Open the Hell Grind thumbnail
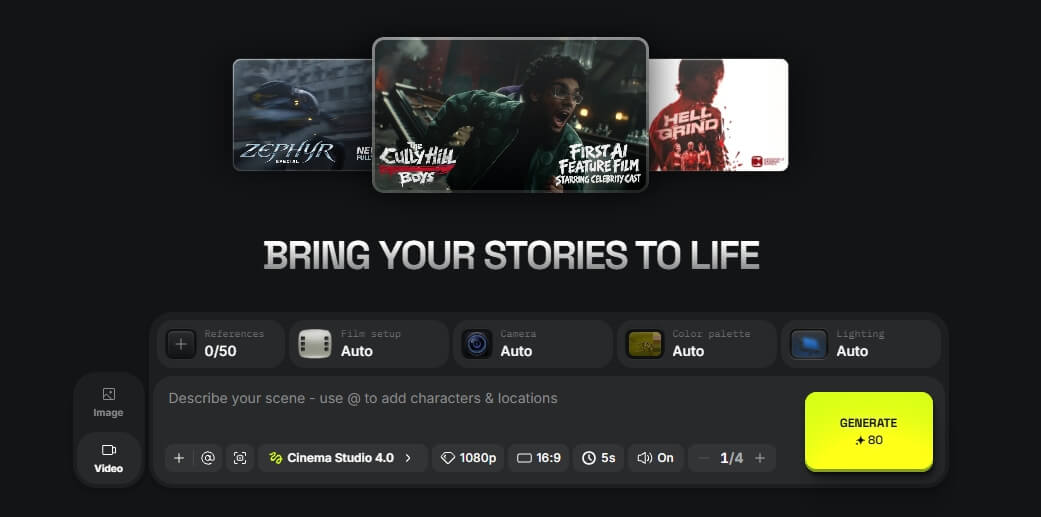The width and height of the screenshot is (1041, 517). coord(718,115)
